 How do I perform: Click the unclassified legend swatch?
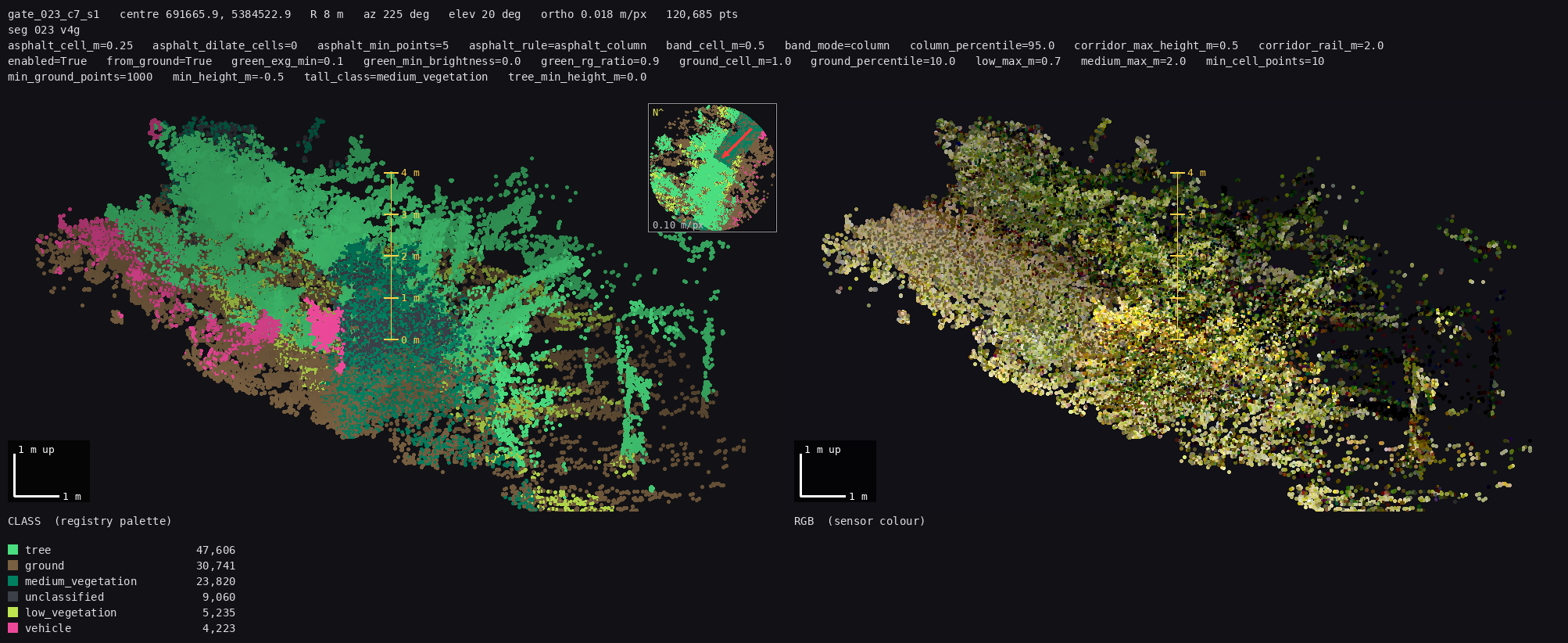[x=13, y=597]
